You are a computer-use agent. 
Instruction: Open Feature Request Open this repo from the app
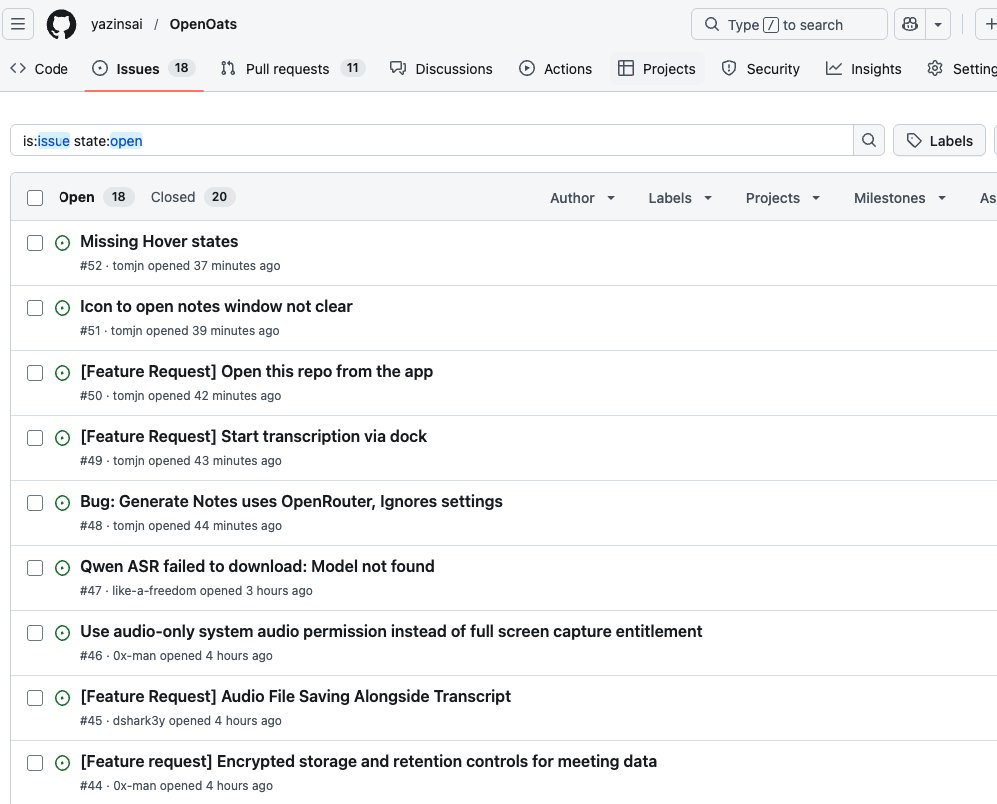[x=256, y=371]
